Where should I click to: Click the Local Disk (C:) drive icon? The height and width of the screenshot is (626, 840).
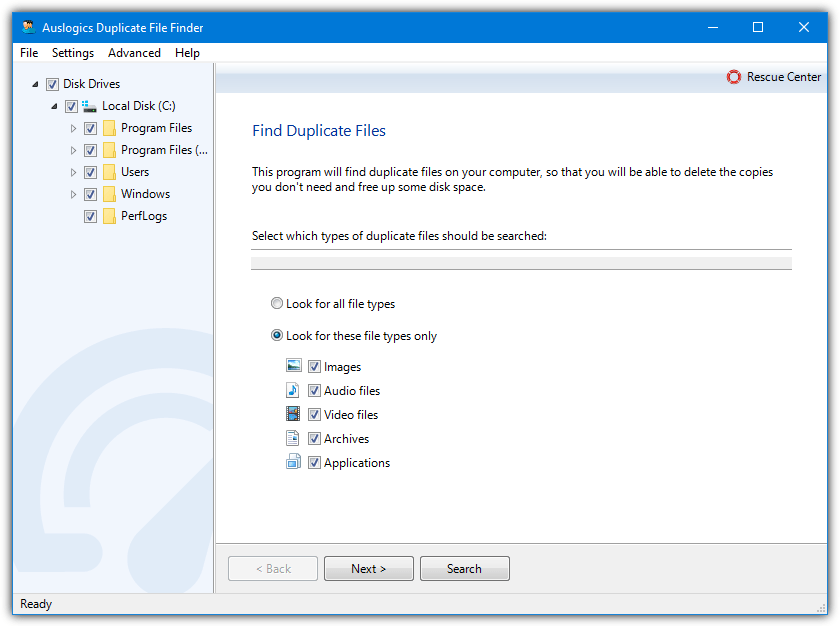point(89,106)
